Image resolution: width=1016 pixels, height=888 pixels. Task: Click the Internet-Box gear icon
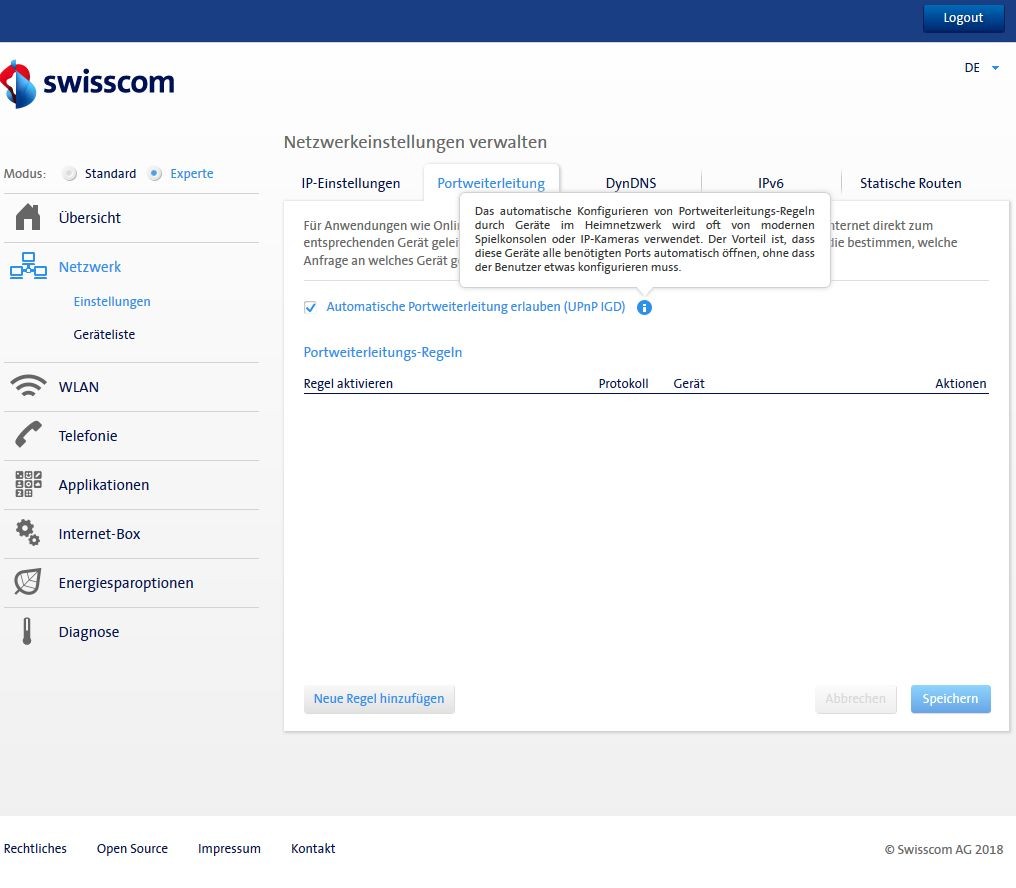27,533
